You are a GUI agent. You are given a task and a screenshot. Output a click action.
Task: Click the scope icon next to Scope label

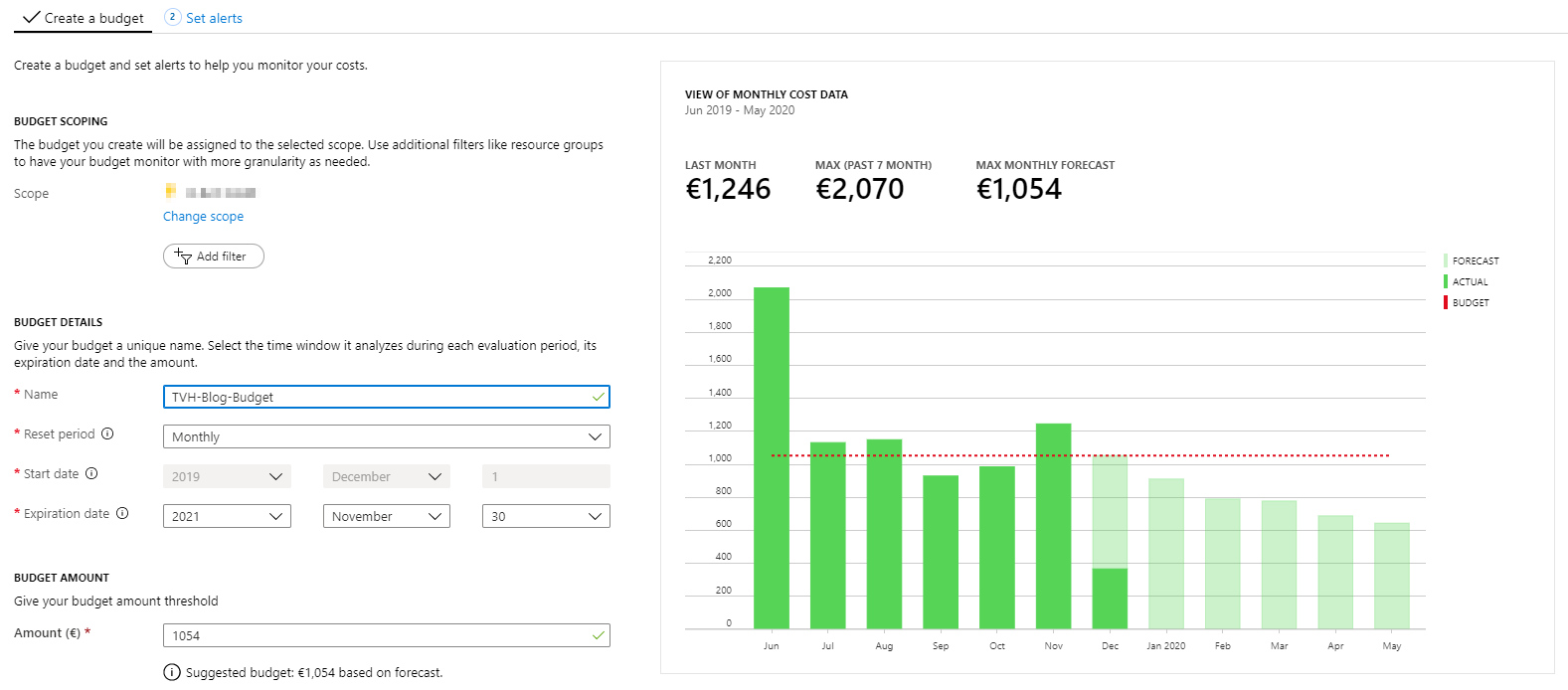click(x=171, y=191)
